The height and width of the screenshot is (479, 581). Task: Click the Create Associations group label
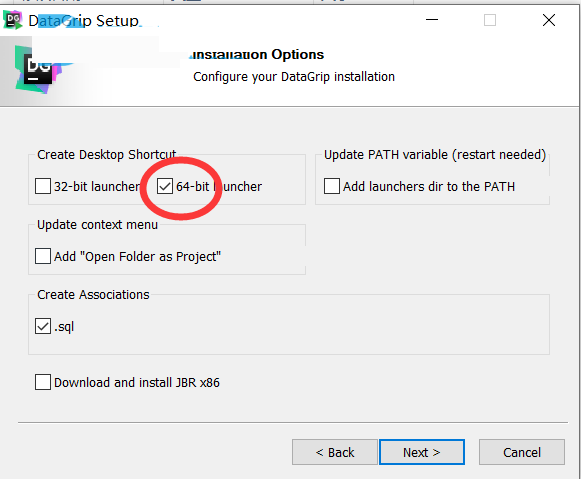(x=93, y=295)
